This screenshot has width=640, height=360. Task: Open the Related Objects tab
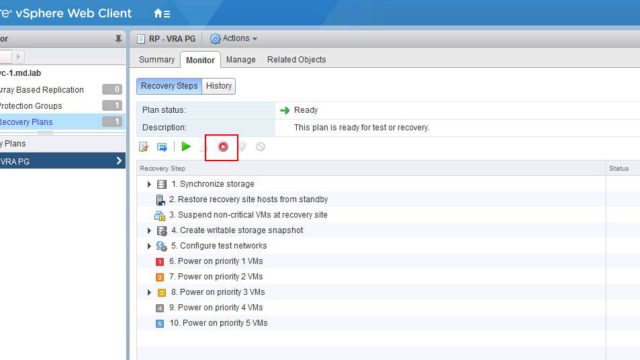point(296,60)
